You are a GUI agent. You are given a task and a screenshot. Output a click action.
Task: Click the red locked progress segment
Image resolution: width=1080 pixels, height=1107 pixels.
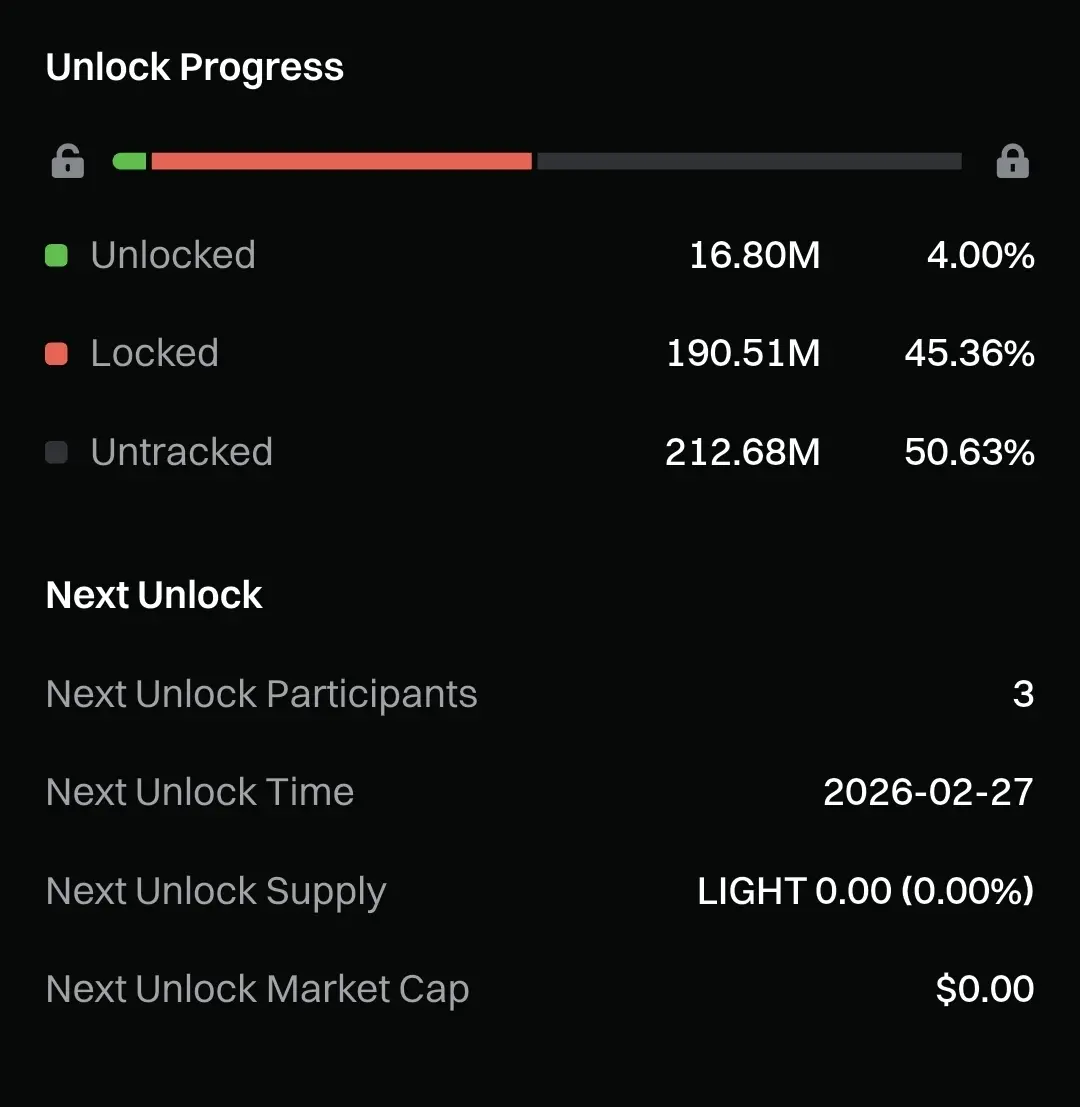click(341, 161)
